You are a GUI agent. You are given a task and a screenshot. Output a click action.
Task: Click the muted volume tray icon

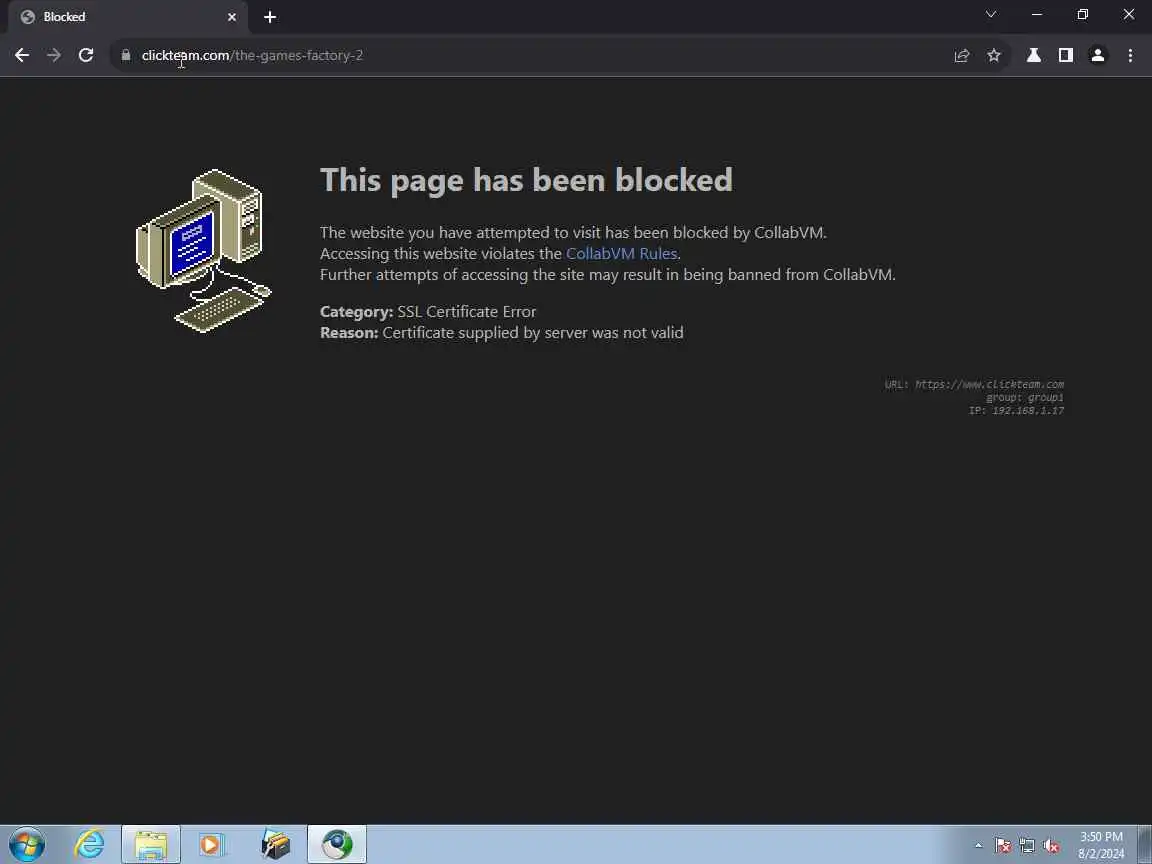point(1051,846)
